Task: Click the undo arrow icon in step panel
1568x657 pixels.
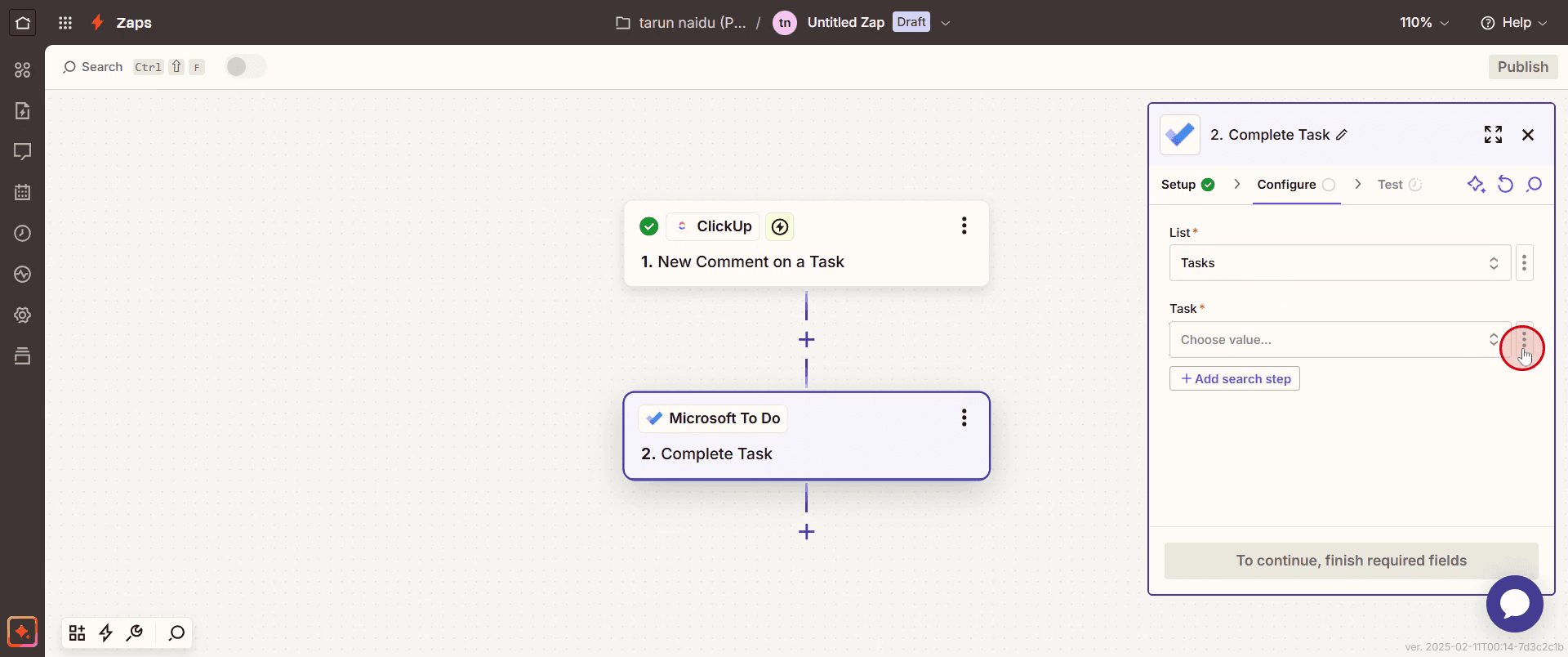Action: click(x=1505, y=185)
